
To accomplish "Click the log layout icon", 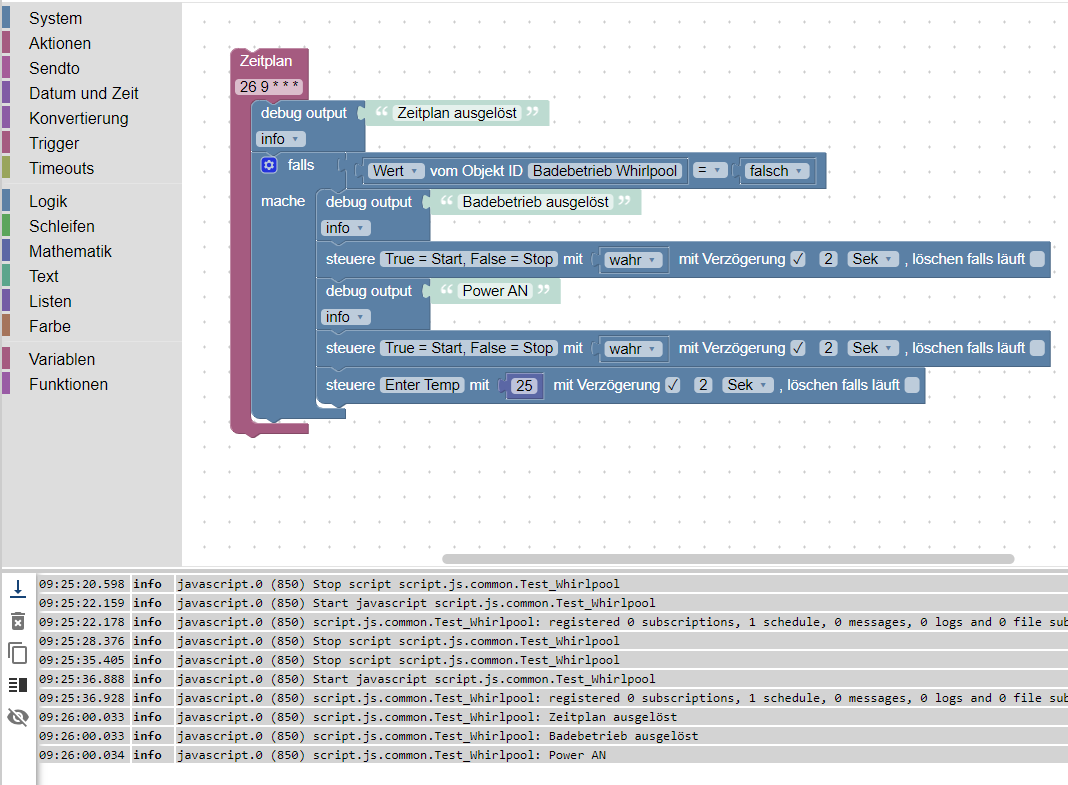I will point(18,684).
